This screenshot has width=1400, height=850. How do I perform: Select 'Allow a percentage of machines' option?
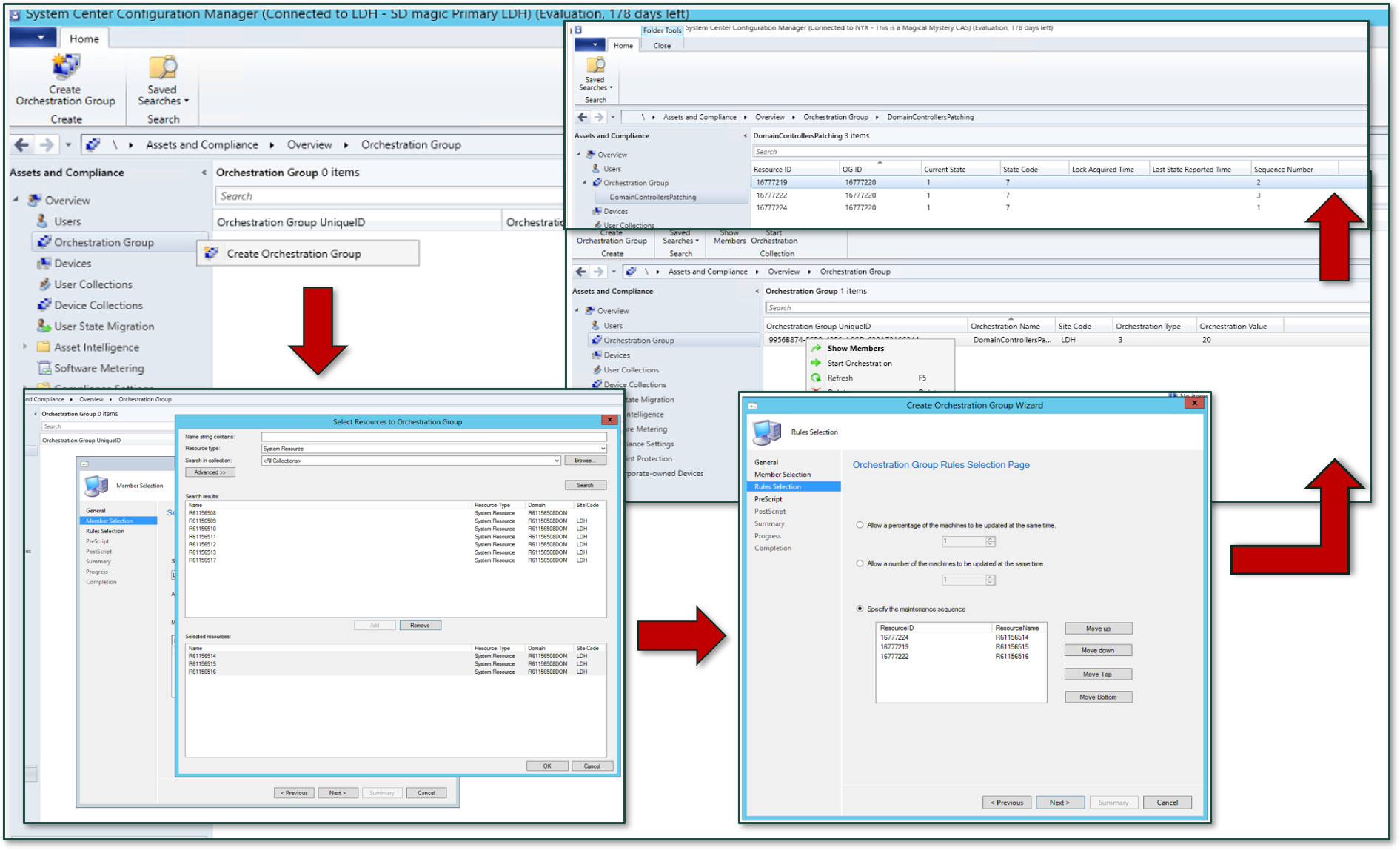(859, 525)
